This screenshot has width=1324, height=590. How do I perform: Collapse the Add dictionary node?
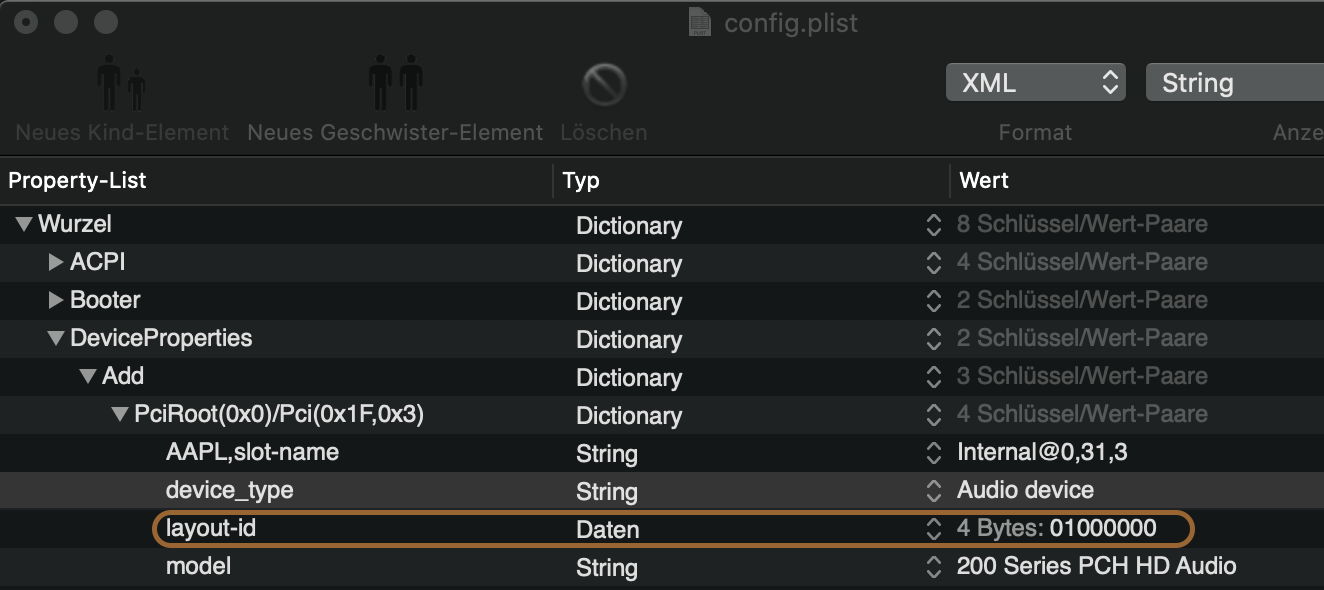(x=88, y=377)
